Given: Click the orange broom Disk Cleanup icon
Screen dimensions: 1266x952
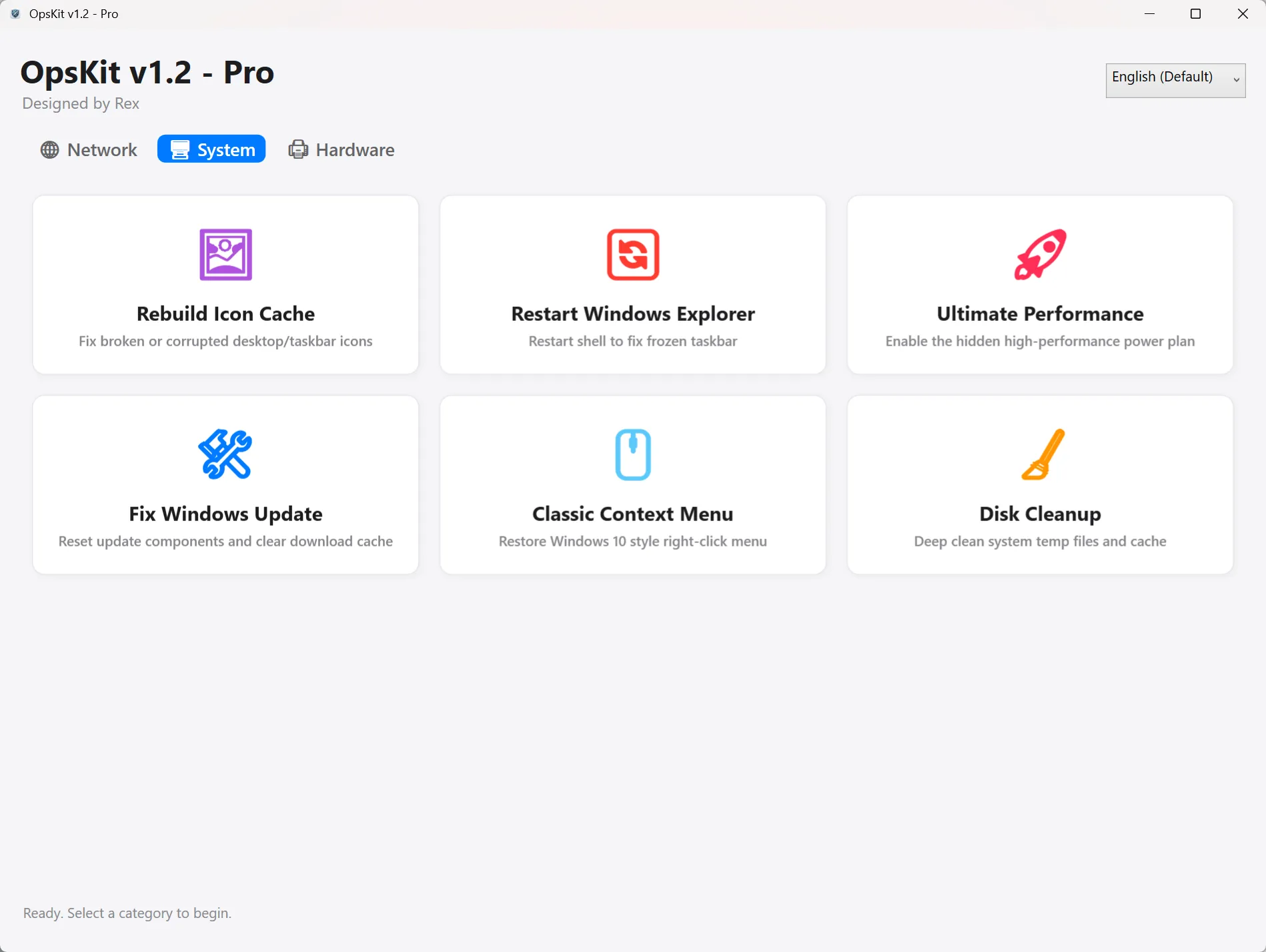Looking at the screenshot, I should tap(1043, 454).
